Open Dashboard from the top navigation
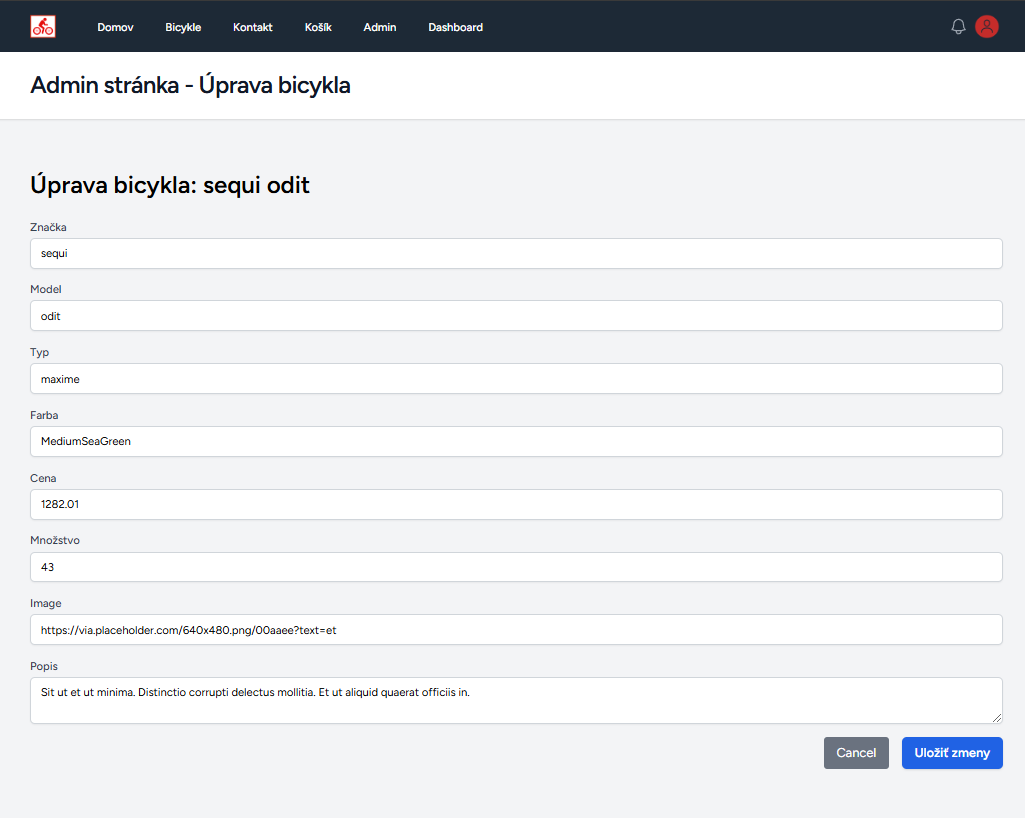The width and height of the screenshot is (1025, 818). tap(456, 27)
